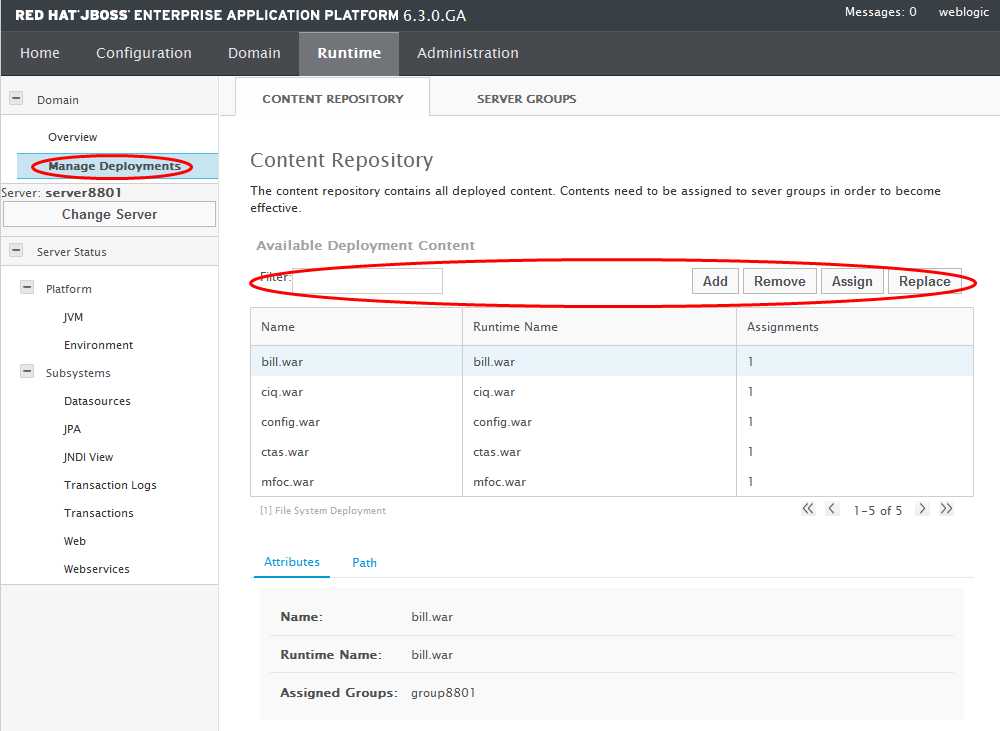Select ciq.war in Name column
This screenshot has width=1000, height=731.
[282, 392]
